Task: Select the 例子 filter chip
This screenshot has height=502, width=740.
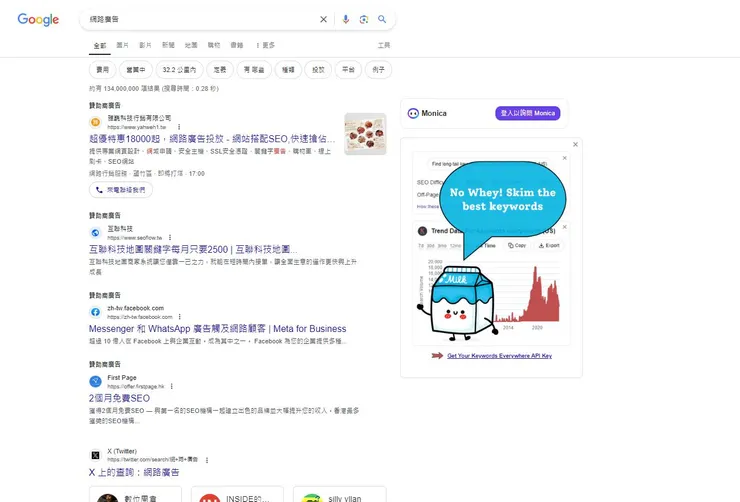Action: pos(378,70)
